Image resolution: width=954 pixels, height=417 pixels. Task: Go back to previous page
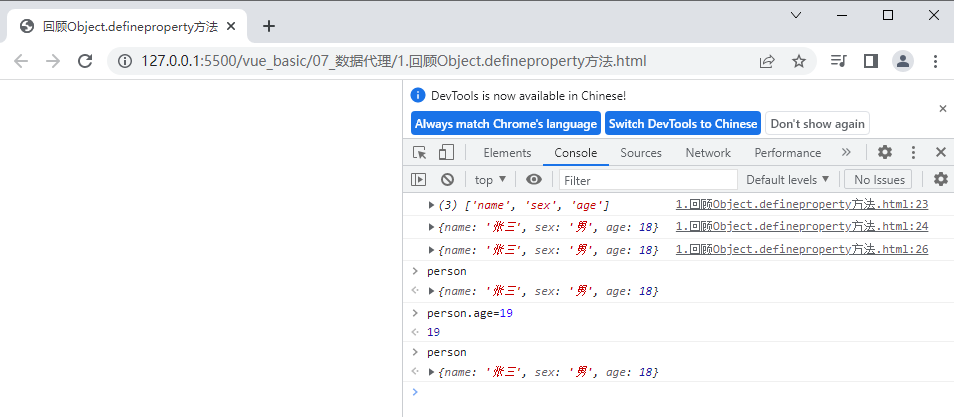pyautogui.click(x=21, y=61)
